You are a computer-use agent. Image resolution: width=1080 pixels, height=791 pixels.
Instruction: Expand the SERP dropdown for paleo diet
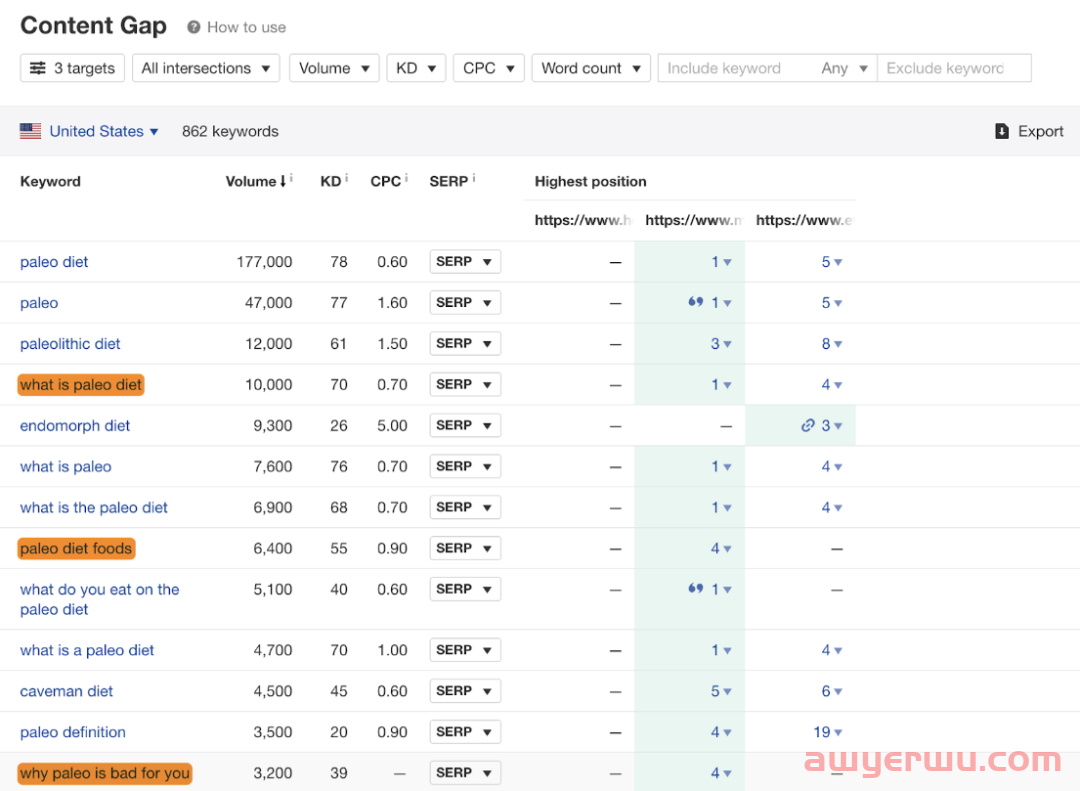[x=465, y=261]
